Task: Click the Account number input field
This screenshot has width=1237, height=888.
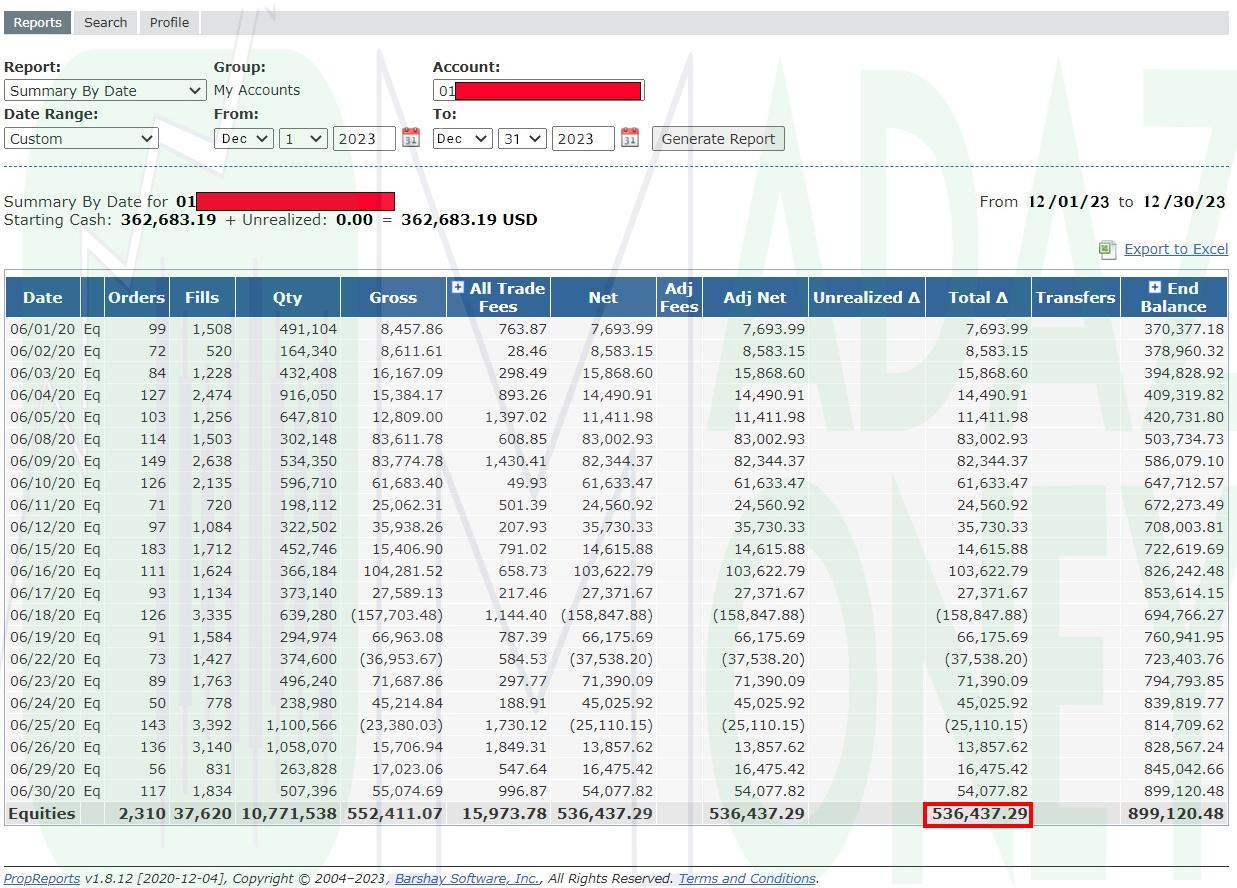Action: click(539, 91)
